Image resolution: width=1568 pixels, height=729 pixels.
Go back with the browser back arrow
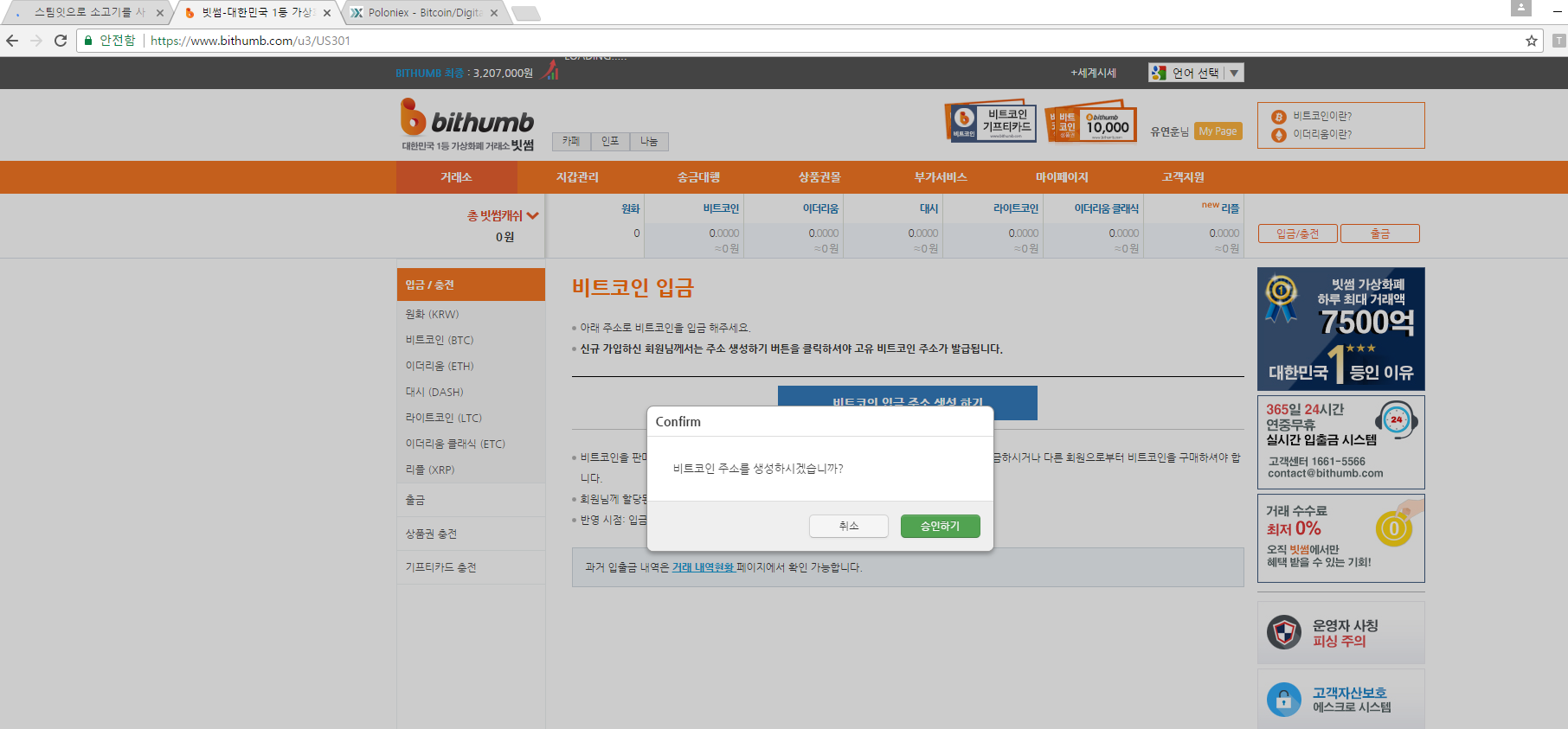[x=12, y=41]
